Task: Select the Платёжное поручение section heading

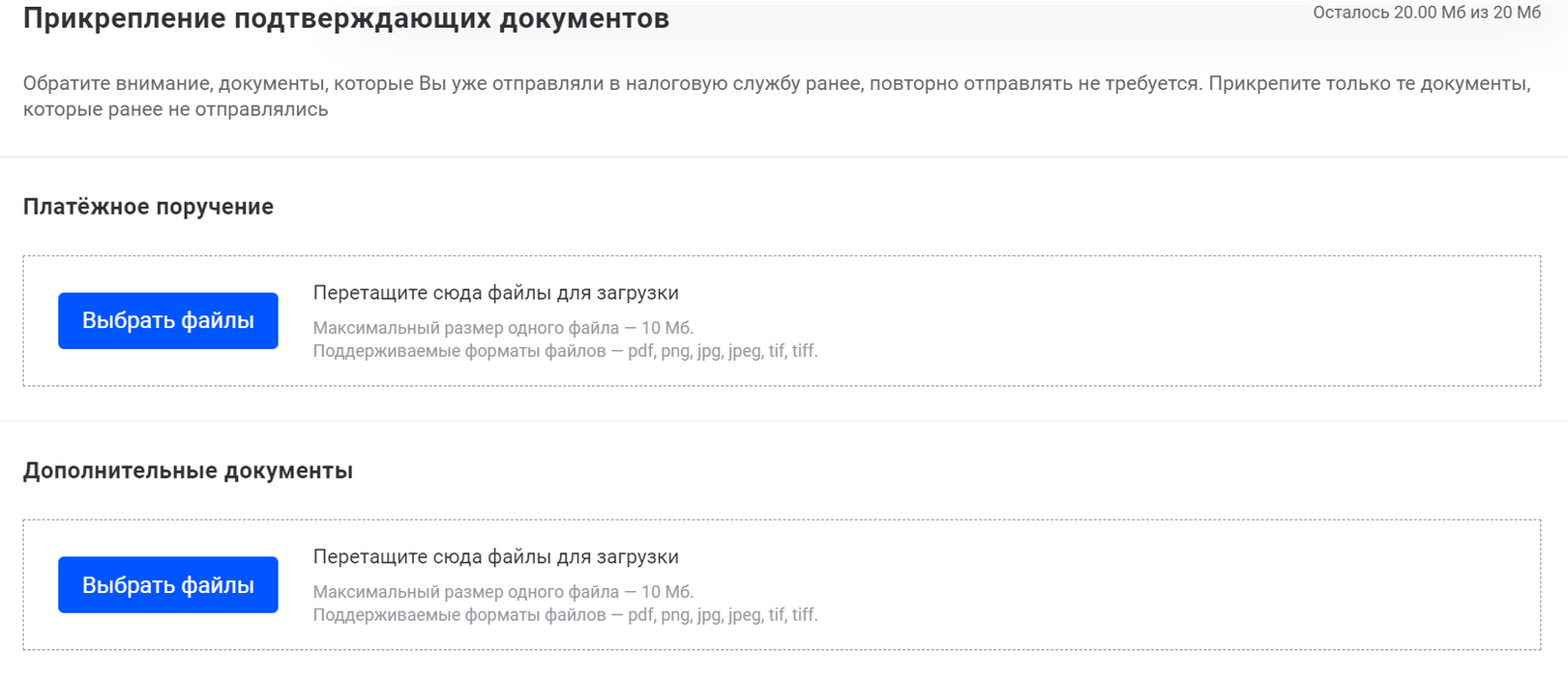Action: click(148, 207)
